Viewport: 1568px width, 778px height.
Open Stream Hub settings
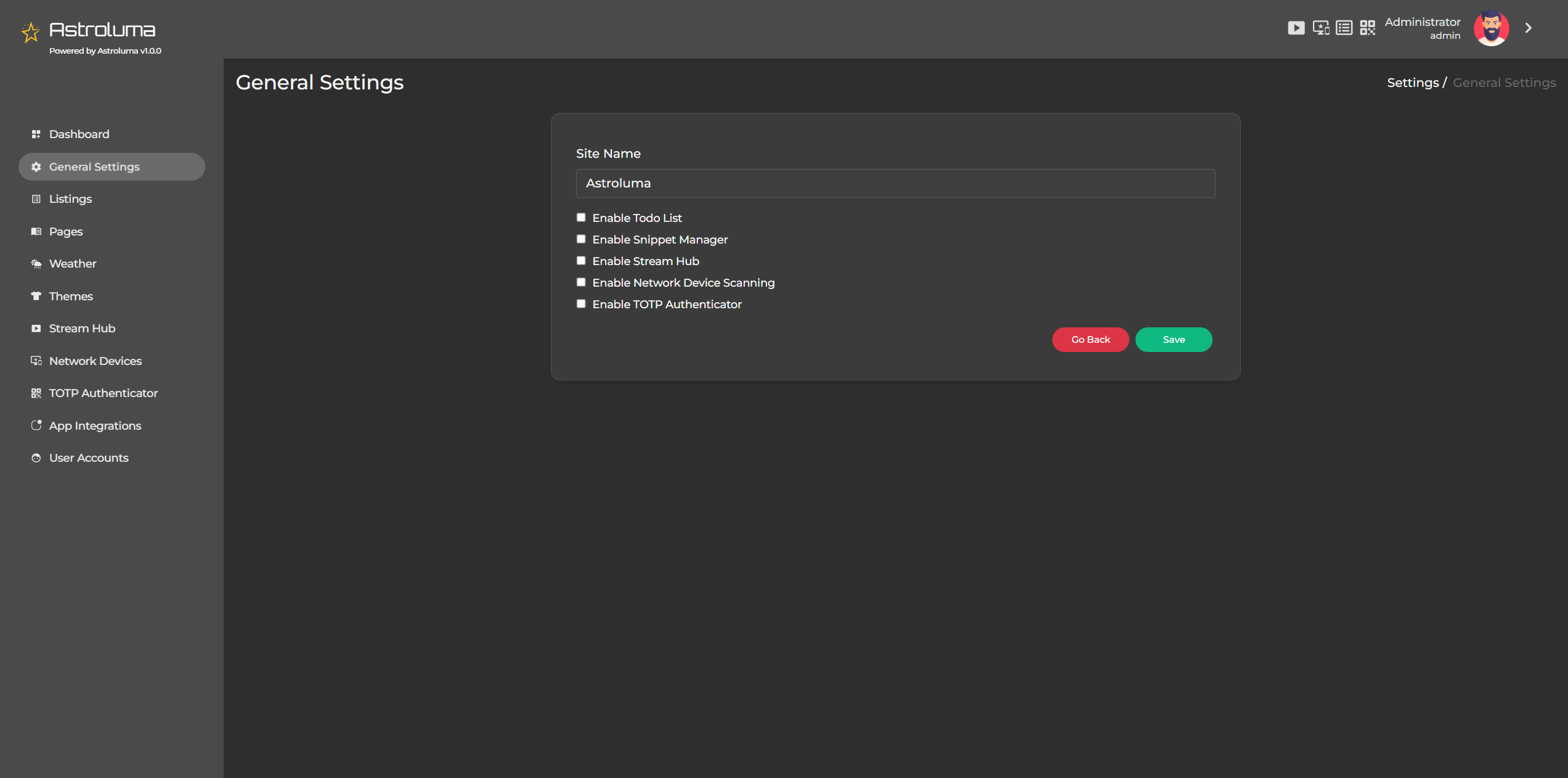coord(82,328)
